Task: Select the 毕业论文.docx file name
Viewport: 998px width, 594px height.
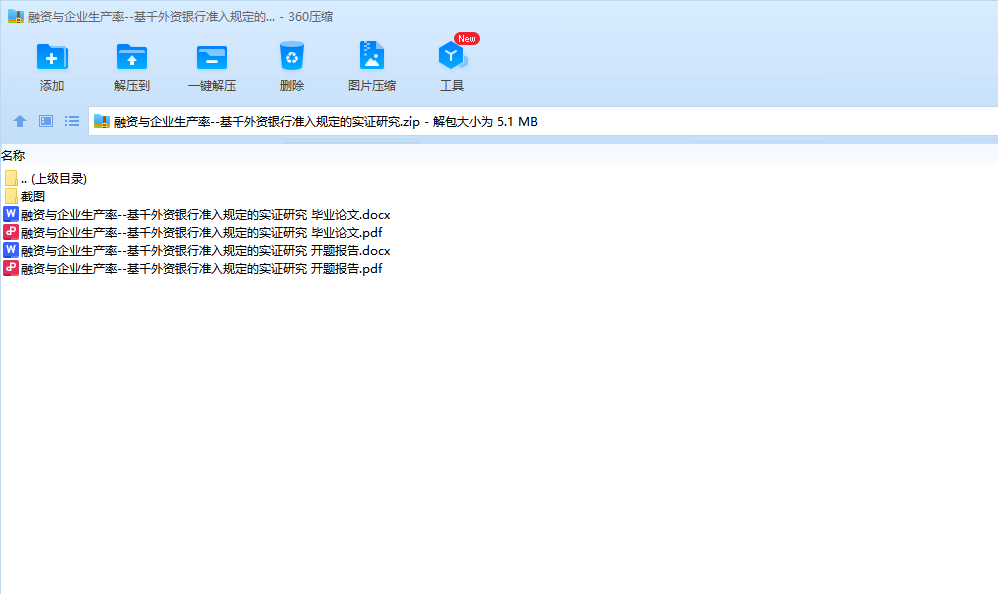Action: [206, 215]
